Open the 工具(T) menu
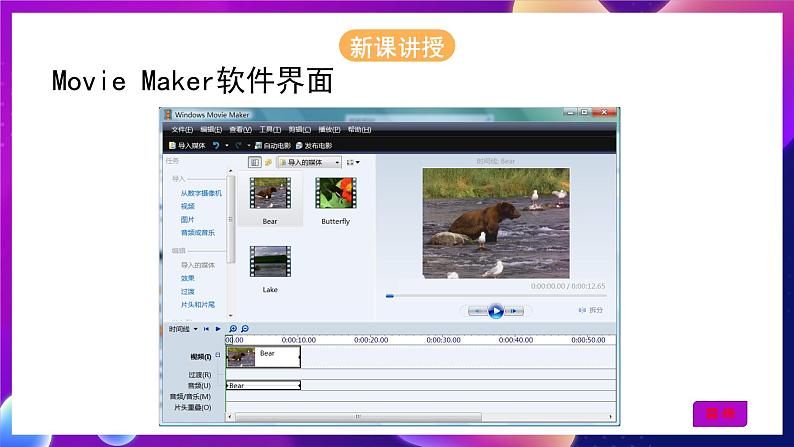The height and width of the screenshot is (447, 794). tap(270, 130)
